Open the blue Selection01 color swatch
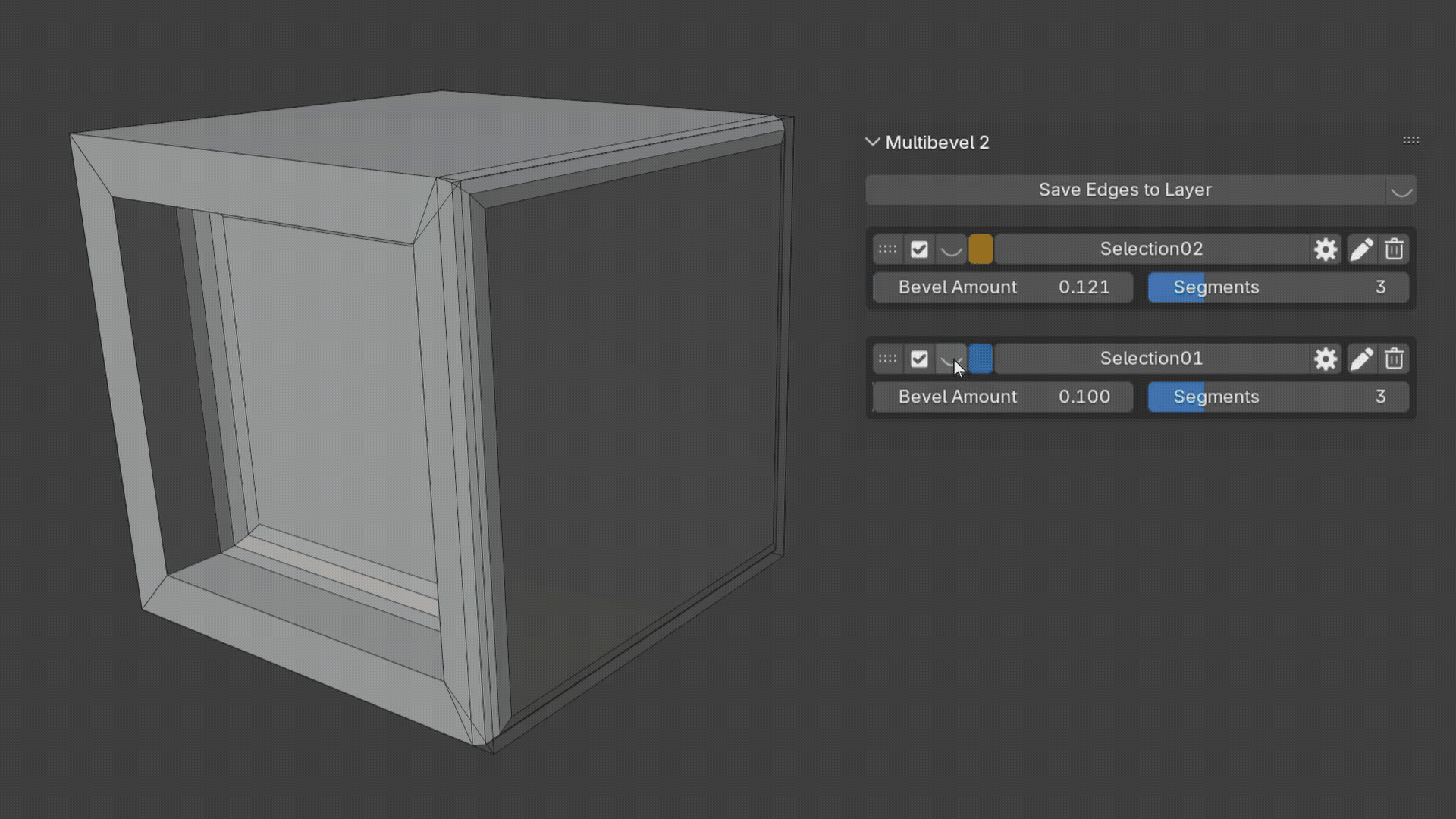Viewport: 1456px width, 819px height. point(981,359)
